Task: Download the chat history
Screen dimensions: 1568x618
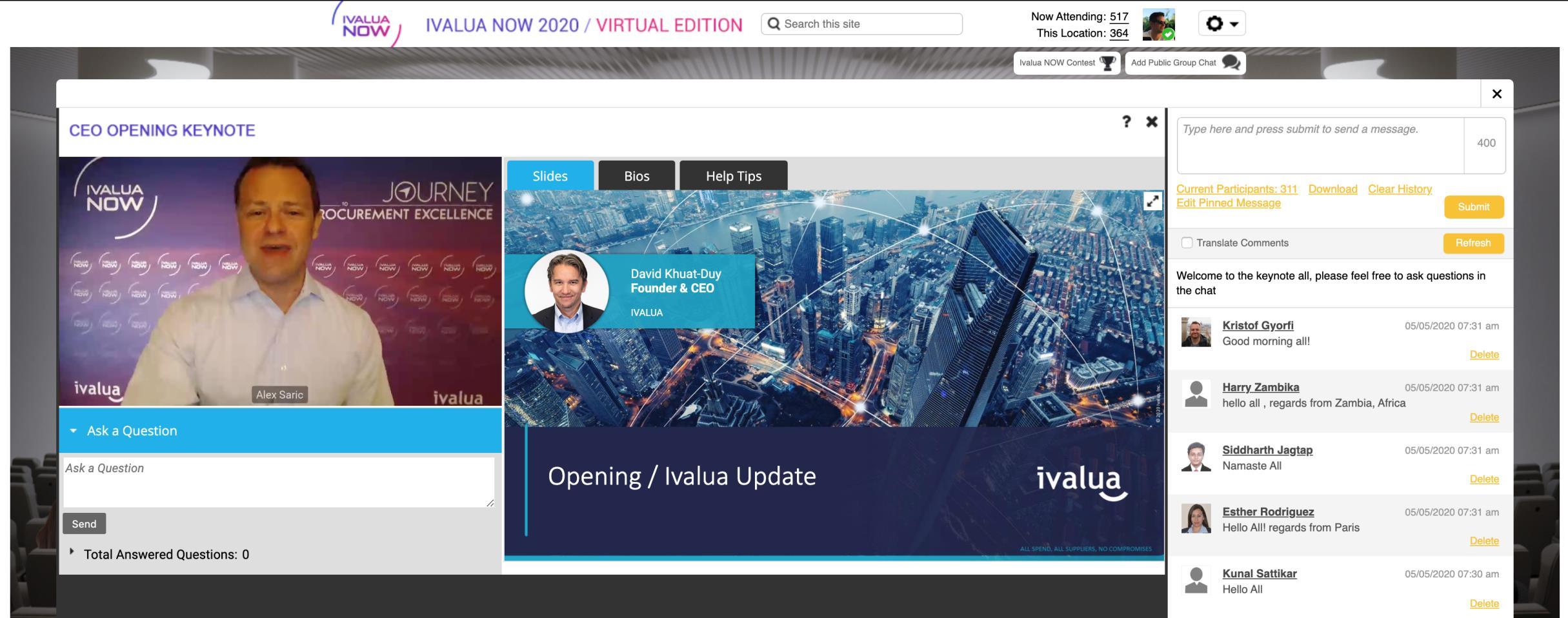Action: point(1332,189)
